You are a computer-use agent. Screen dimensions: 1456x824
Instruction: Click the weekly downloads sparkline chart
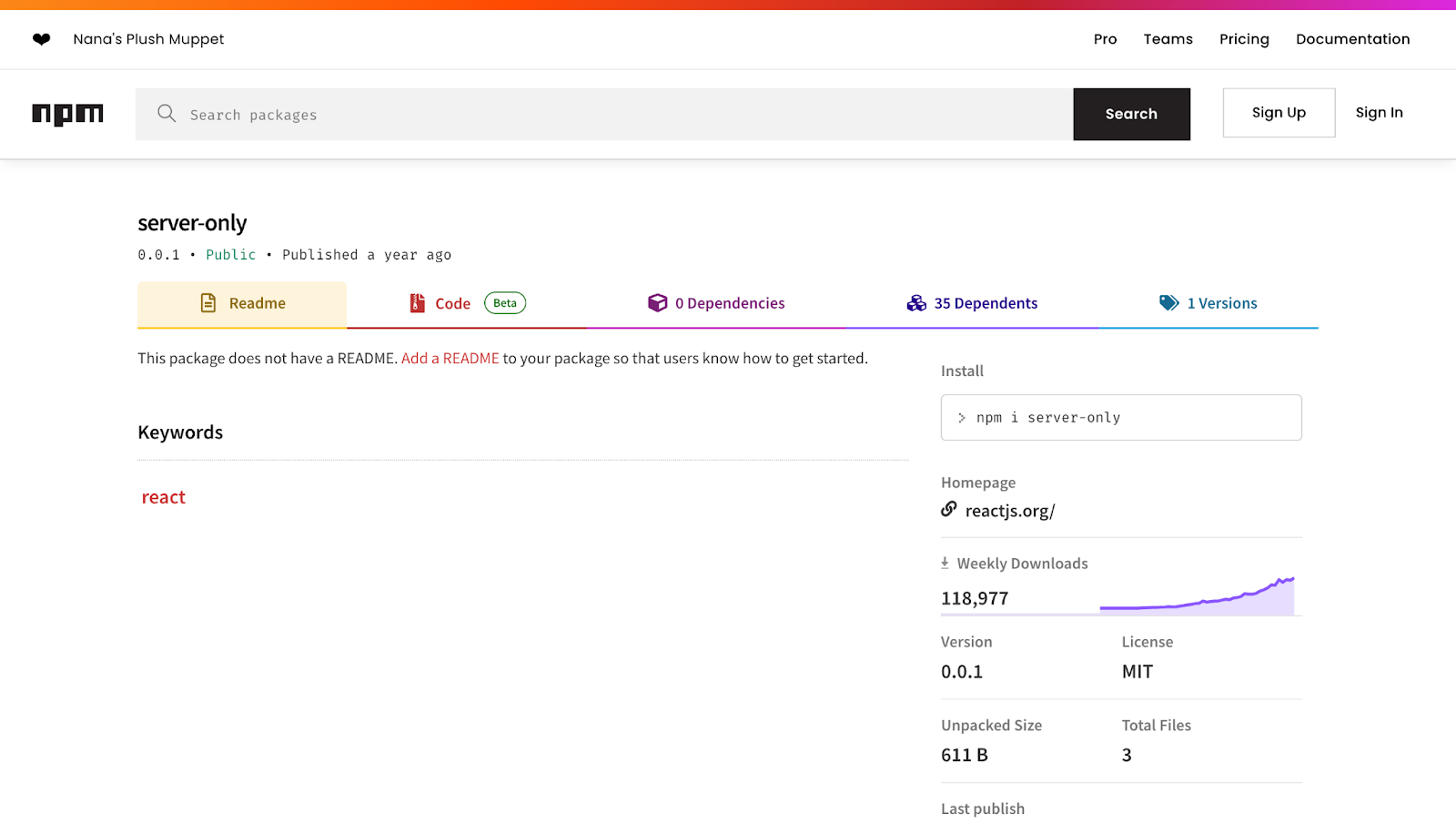pos(1197,595)
